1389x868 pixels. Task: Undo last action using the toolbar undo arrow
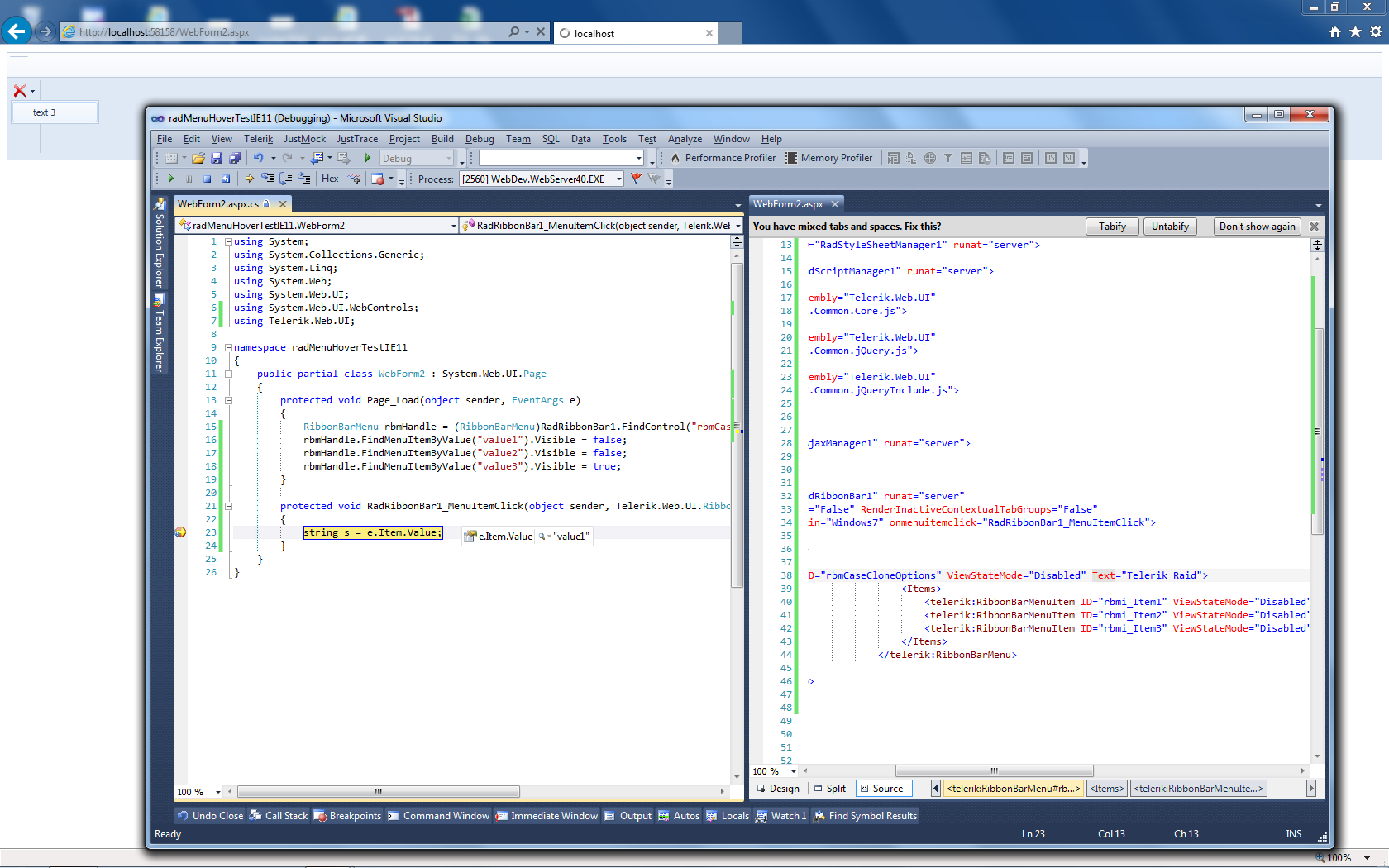pyautogui.click(x=259, y=158)
